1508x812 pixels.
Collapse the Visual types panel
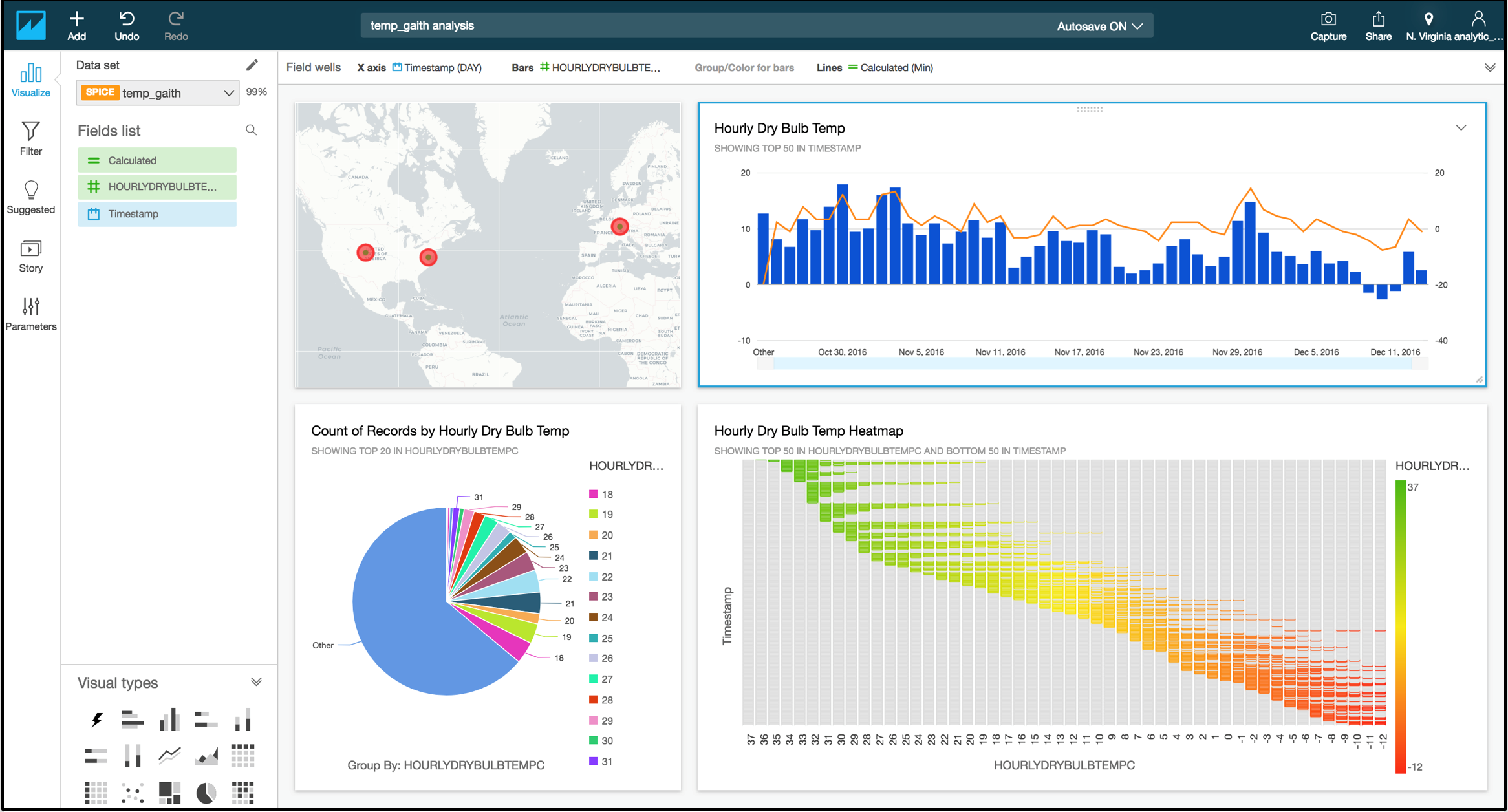click(x=256, y=682)
